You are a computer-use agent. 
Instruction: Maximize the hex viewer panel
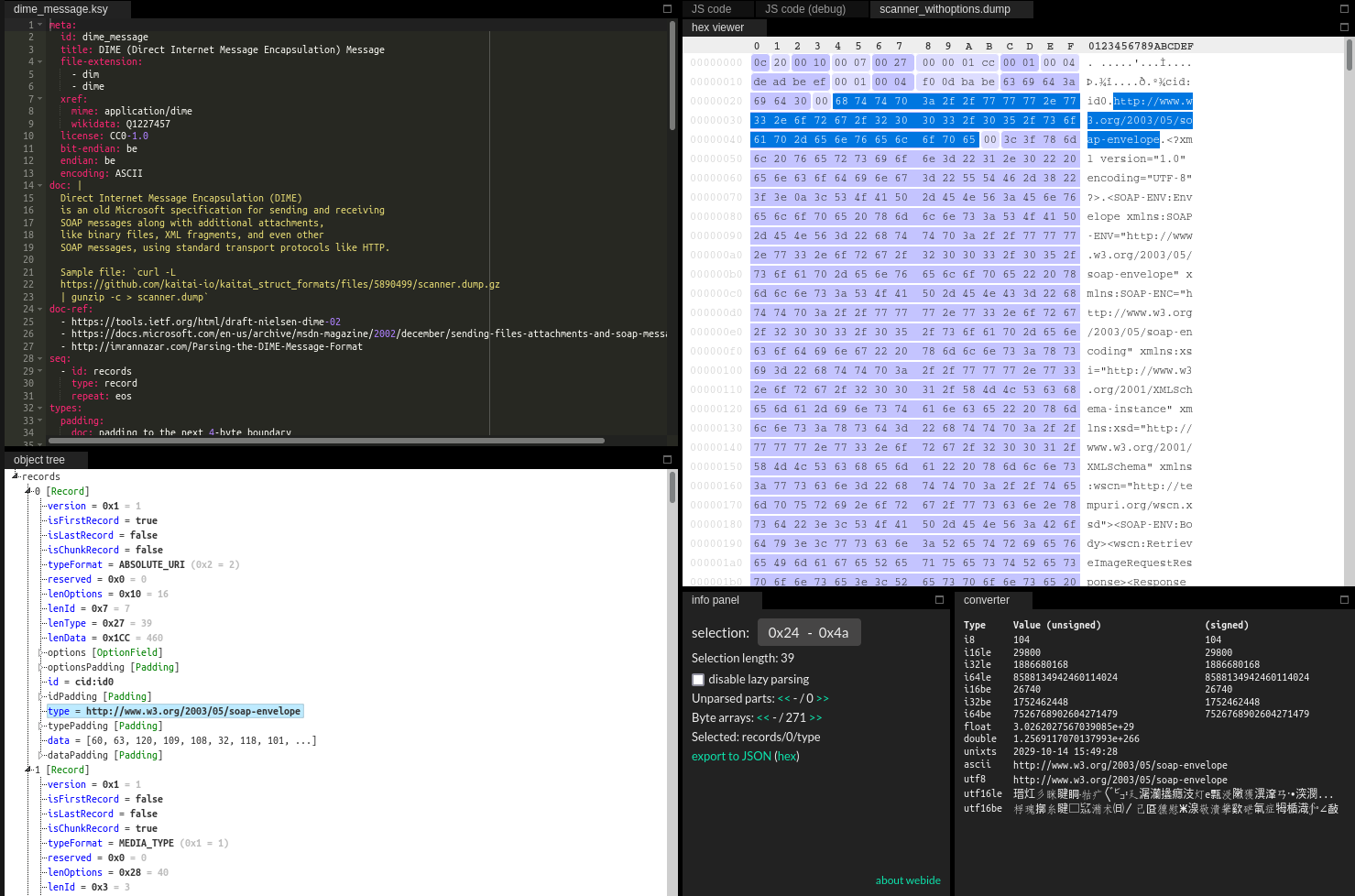[1344, 27]
